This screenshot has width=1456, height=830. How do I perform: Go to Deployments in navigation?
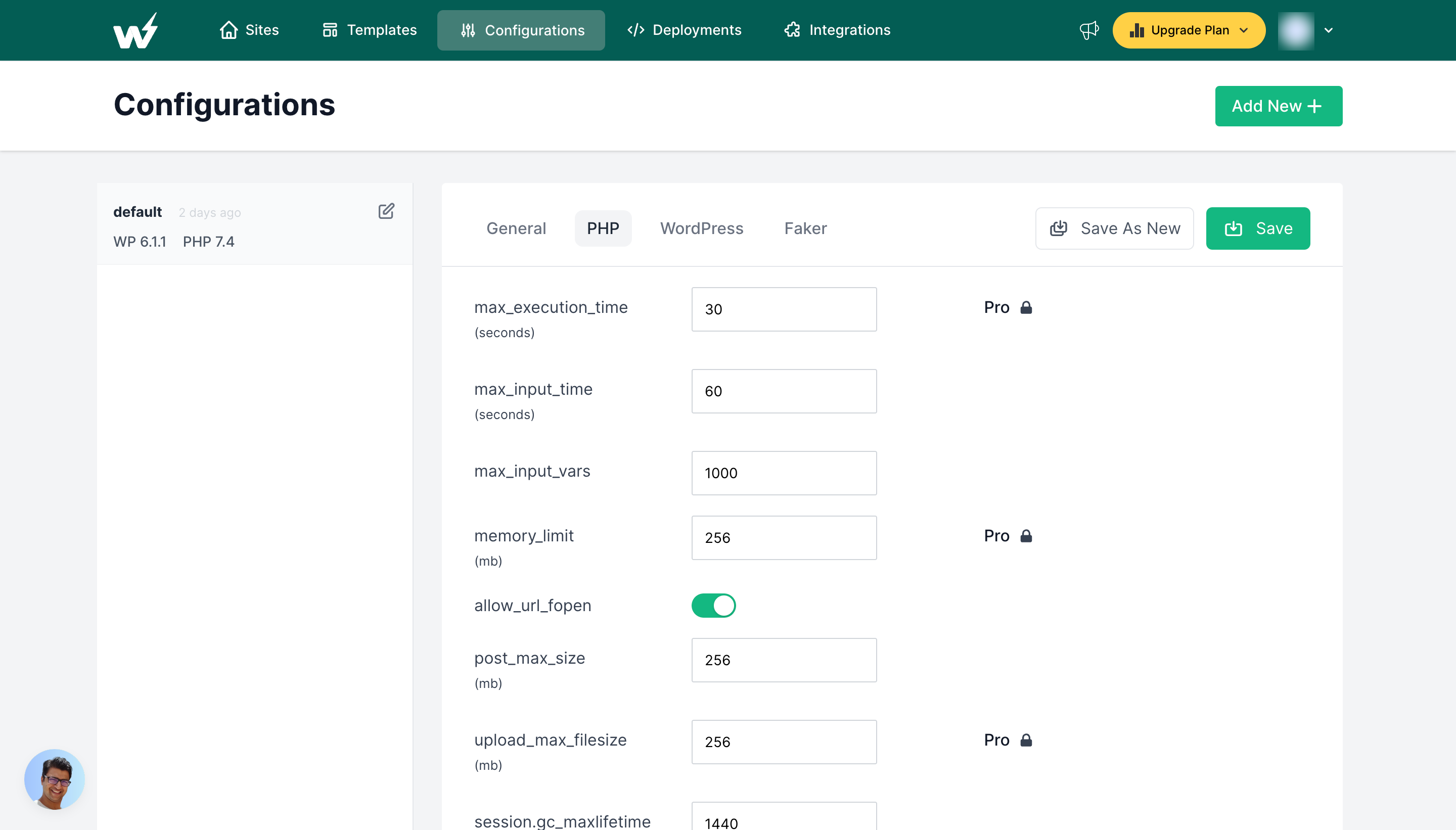[x=684, y=30]
